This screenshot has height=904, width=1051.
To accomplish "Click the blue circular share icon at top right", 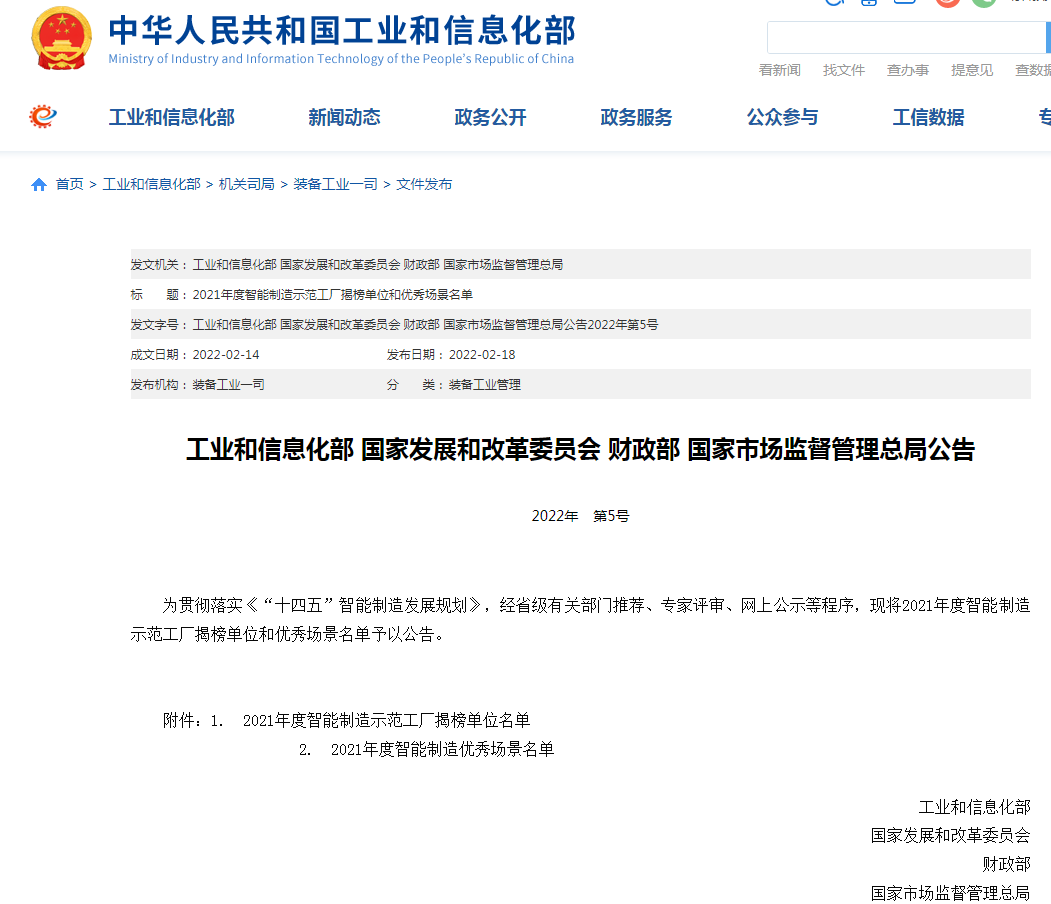I will click(835, 5).
